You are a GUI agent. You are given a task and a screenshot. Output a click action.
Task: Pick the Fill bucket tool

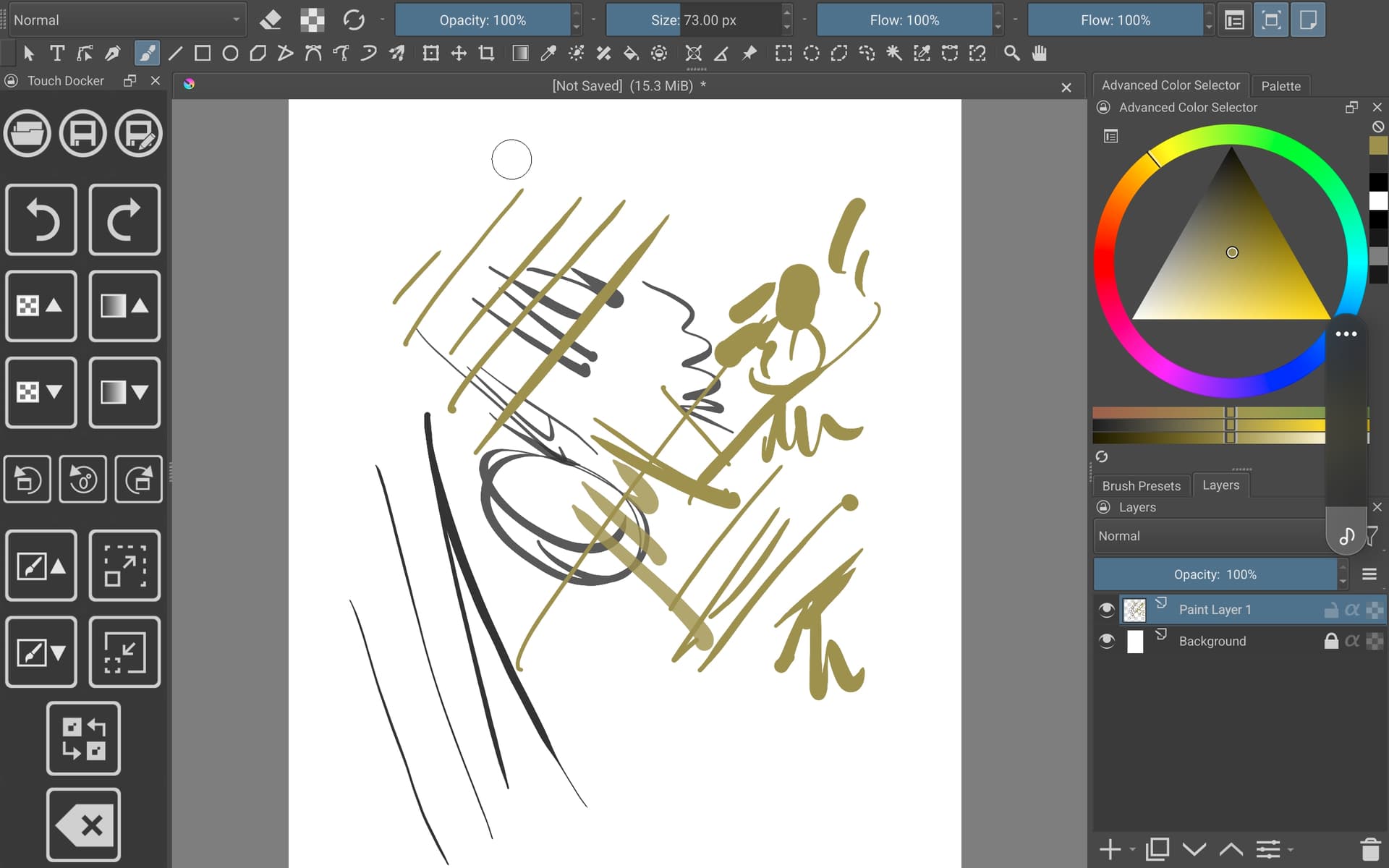pyautogui.click(x=631, y=53)
